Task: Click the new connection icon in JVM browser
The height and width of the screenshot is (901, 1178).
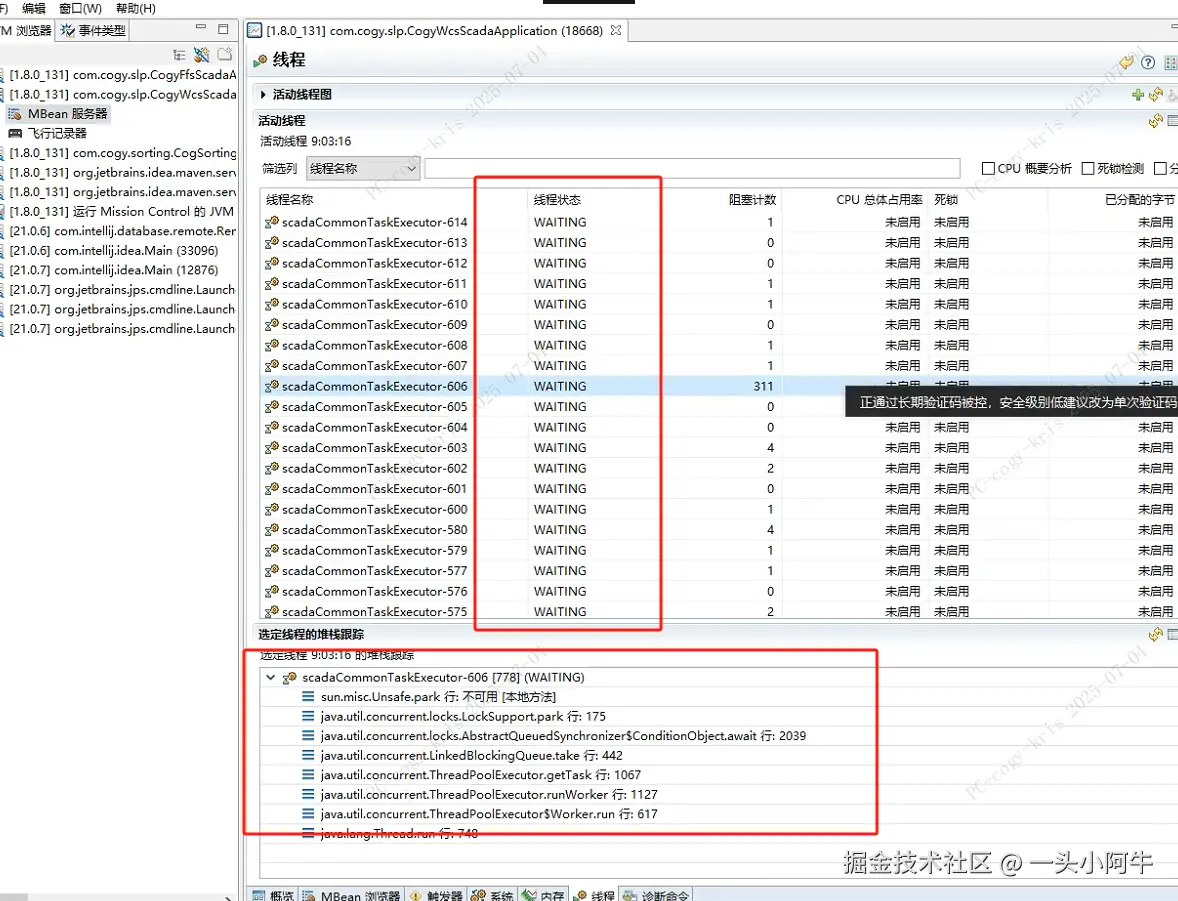Action: tap(201, 55)
